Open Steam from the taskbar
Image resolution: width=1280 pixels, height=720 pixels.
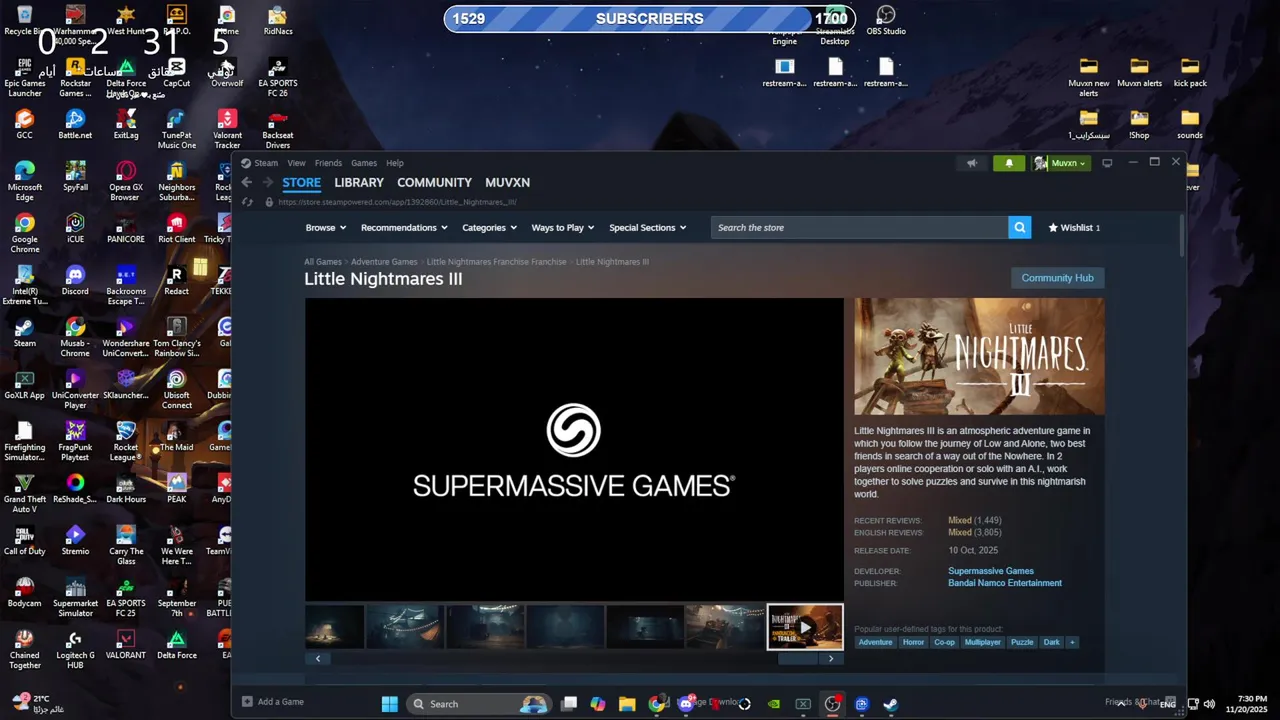coord(890,704)
